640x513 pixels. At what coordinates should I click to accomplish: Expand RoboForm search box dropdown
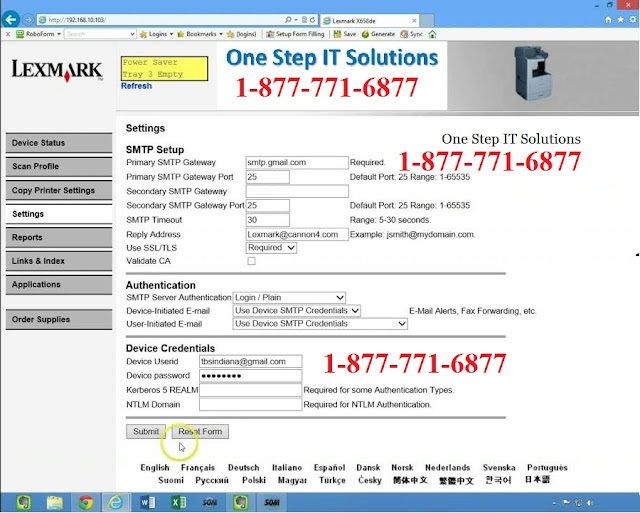tap(132, 34)
